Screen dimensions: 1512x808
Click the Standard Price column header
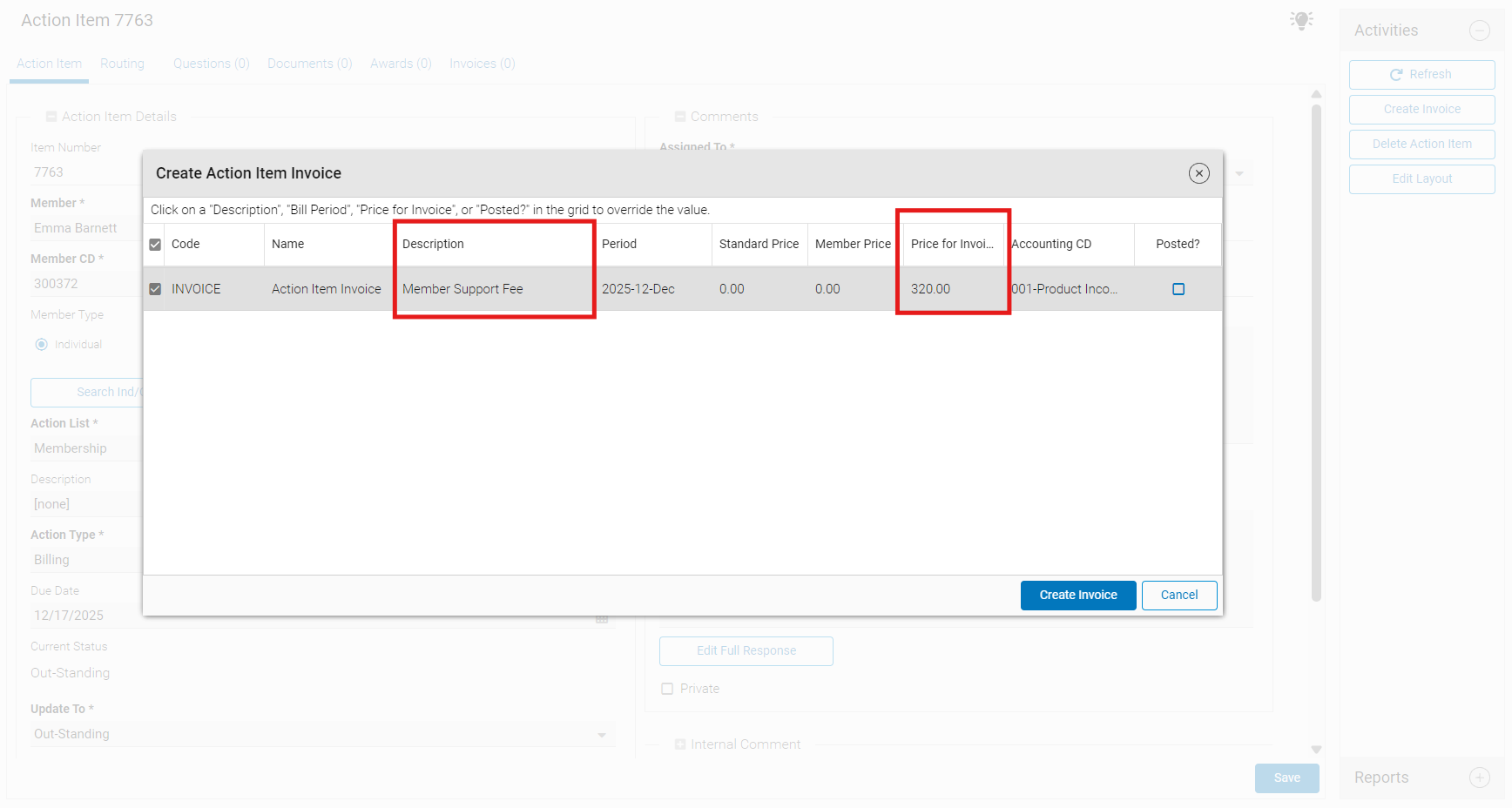point(759,245)
